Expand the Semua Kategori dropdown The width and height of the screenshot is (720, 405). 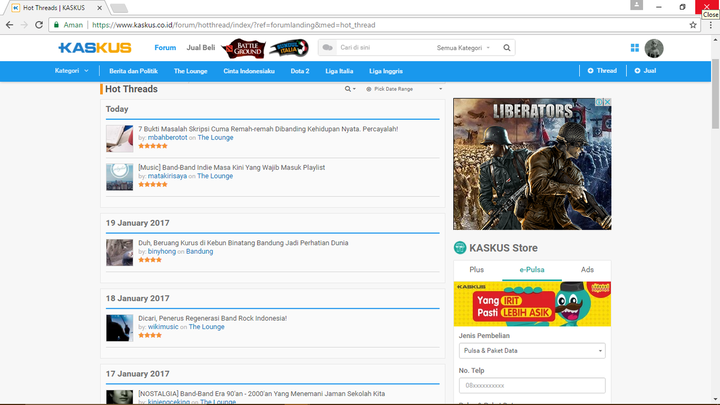463,48
